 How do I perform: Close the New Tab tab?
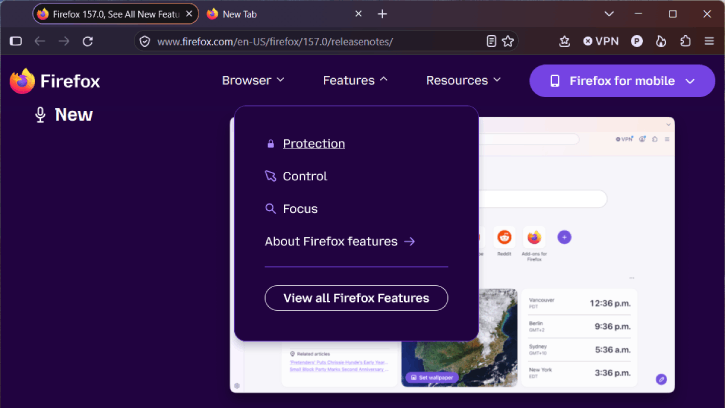click(358, 14)
